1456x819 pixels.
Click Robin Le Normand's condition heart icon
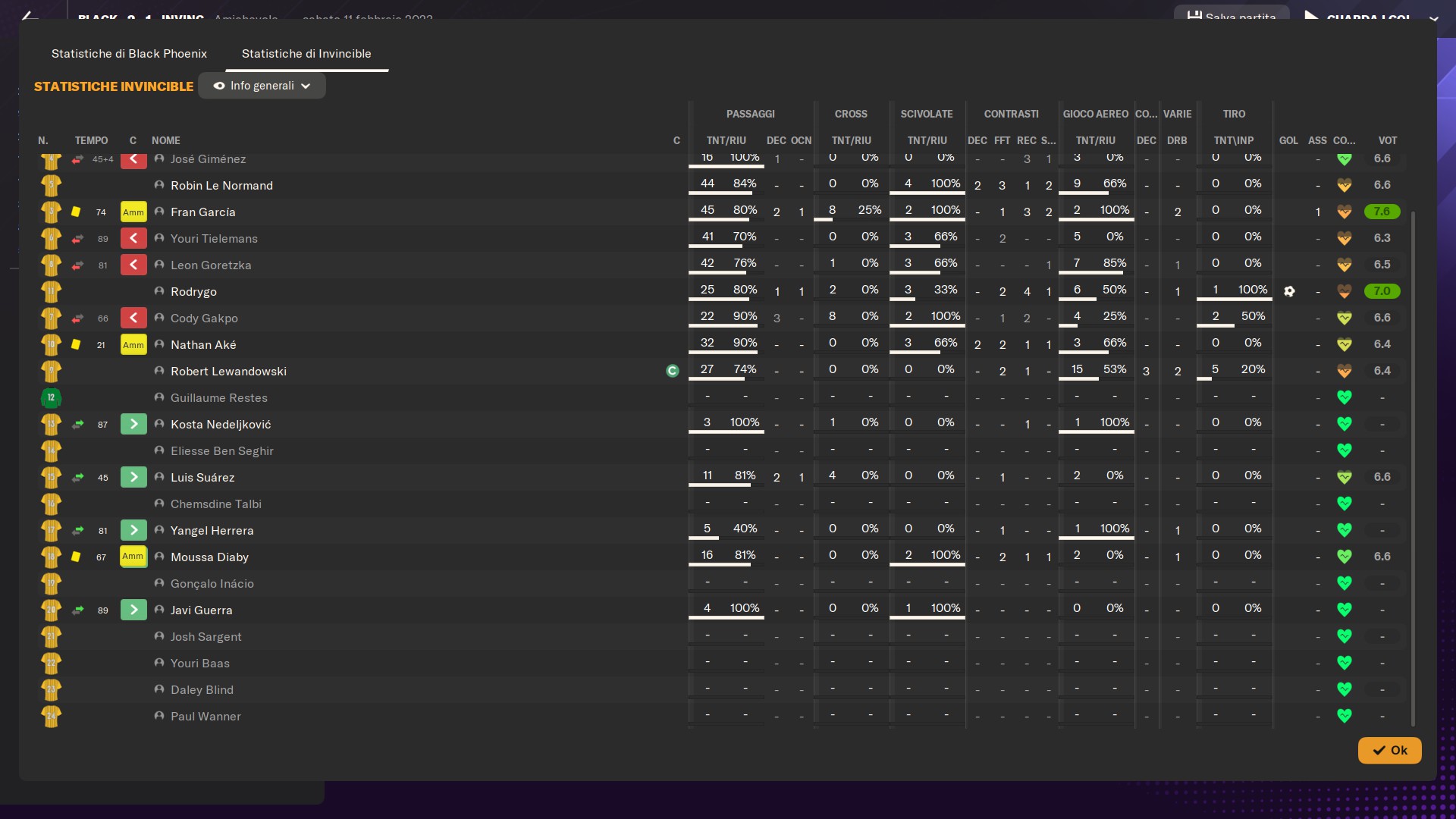(x=1344, y=185)
